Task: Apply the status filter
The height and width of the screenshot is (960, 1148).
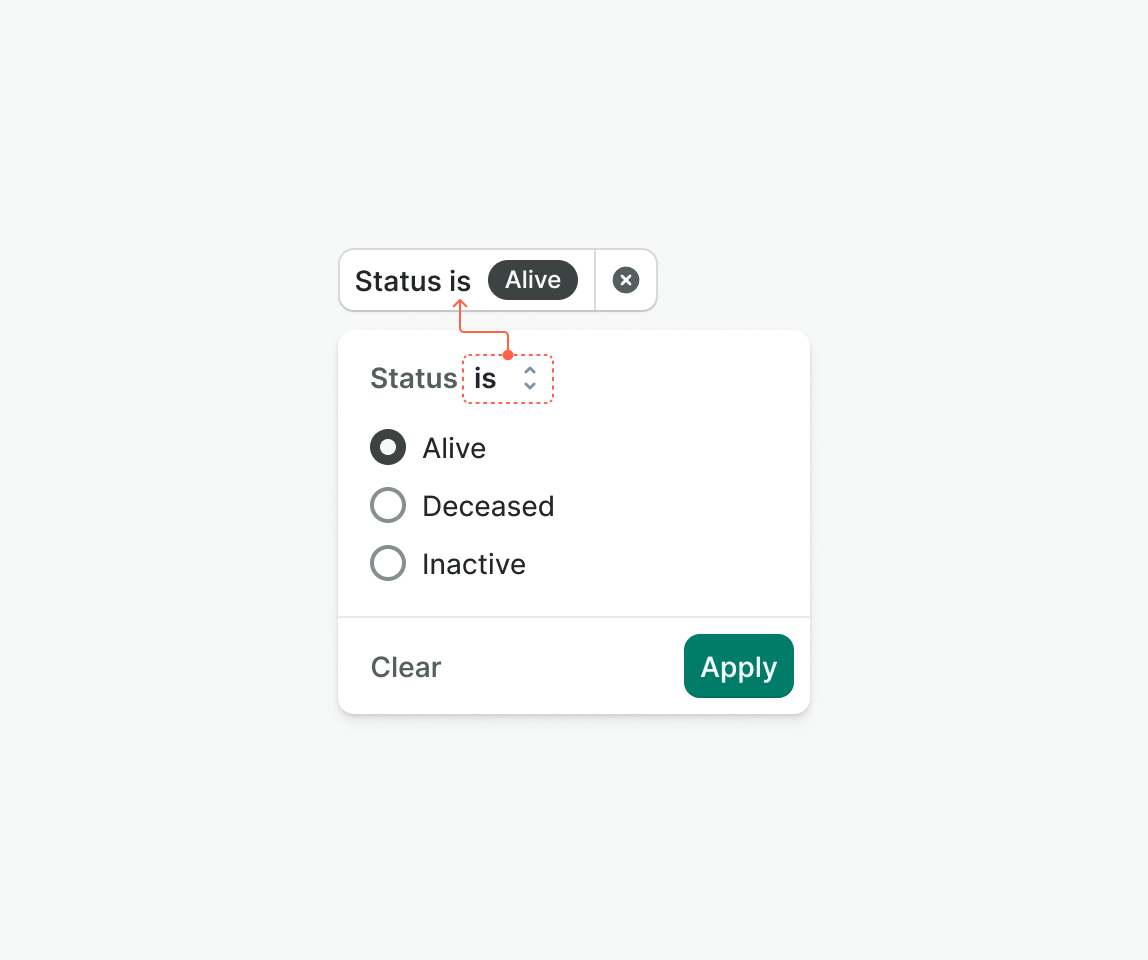Action: [x=738, y=666]
